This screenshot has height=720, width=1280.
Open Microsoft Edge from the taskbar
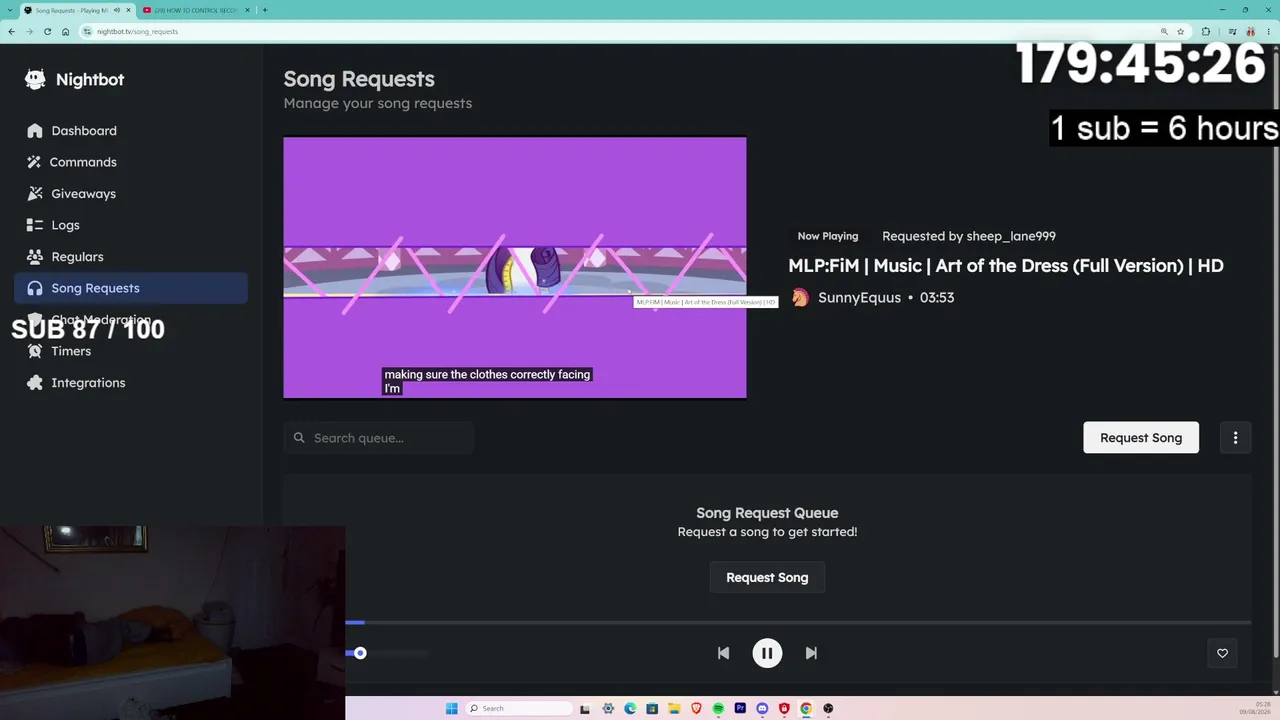pos(630,708)
